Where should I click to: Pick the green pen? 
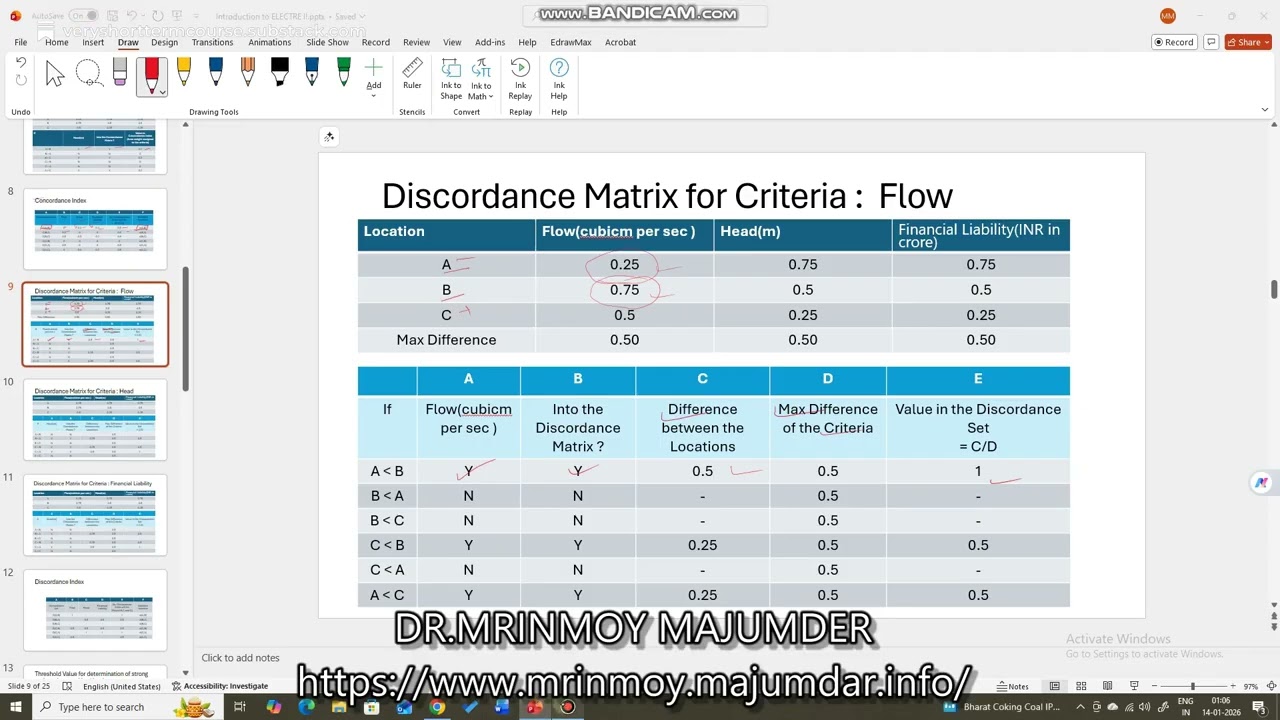pos(344,73)
